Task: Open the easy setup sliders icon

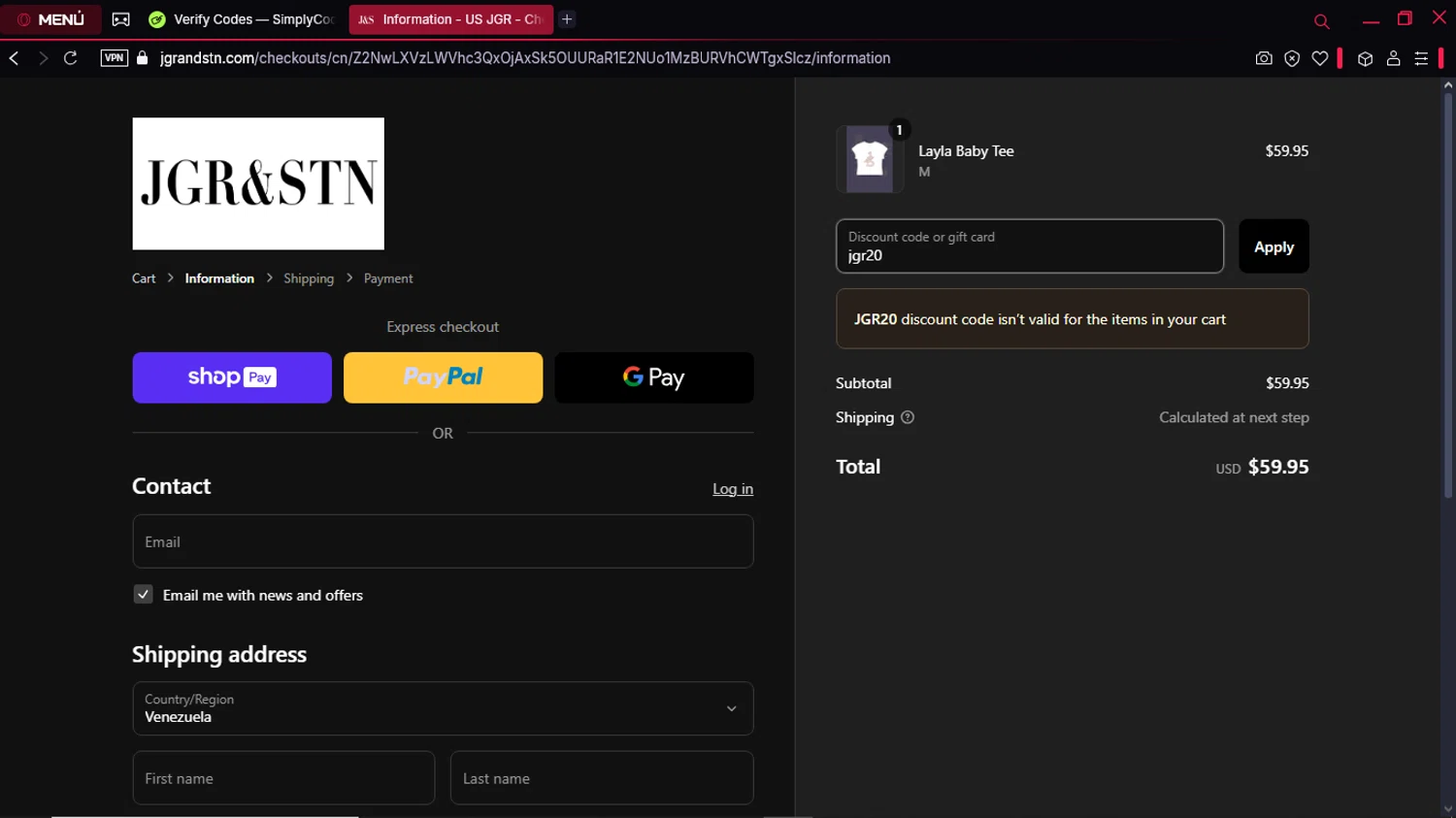Action: 1421,58
